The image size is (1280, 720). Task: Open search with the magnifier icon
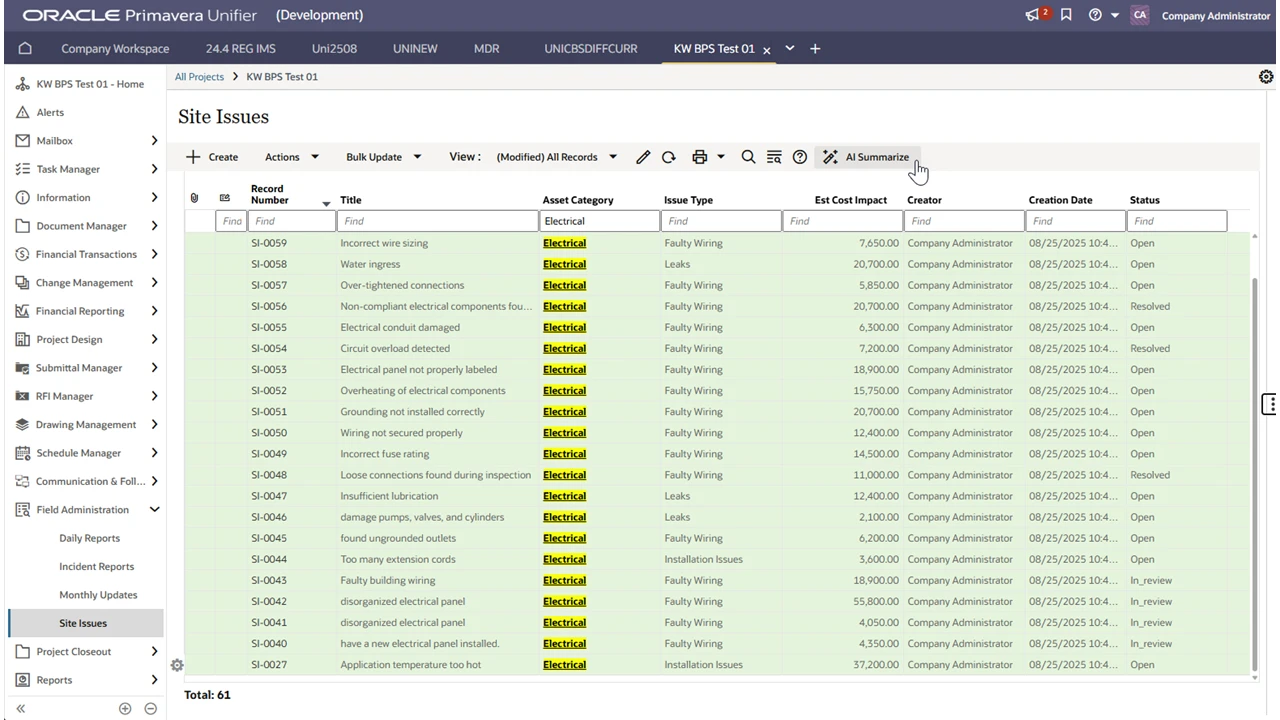point(748,157)
